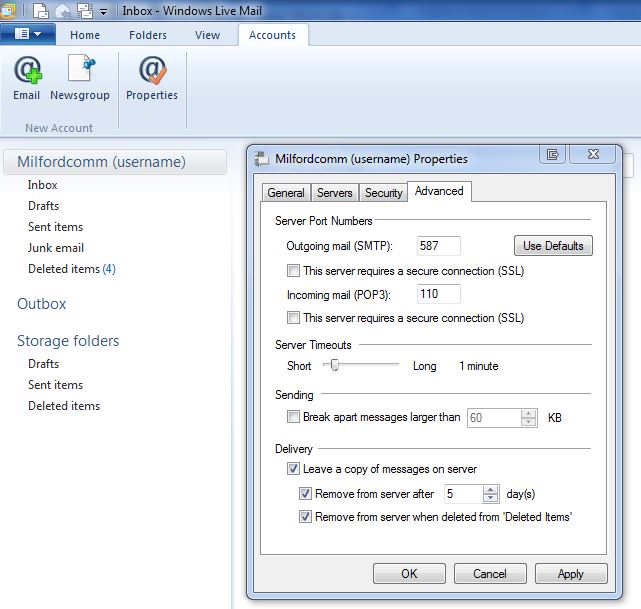Image resolution: width=641 pixels, height=609 pixels.
Task: Toggle Remove from server when deleted checkbox
Action: (305, 517)
